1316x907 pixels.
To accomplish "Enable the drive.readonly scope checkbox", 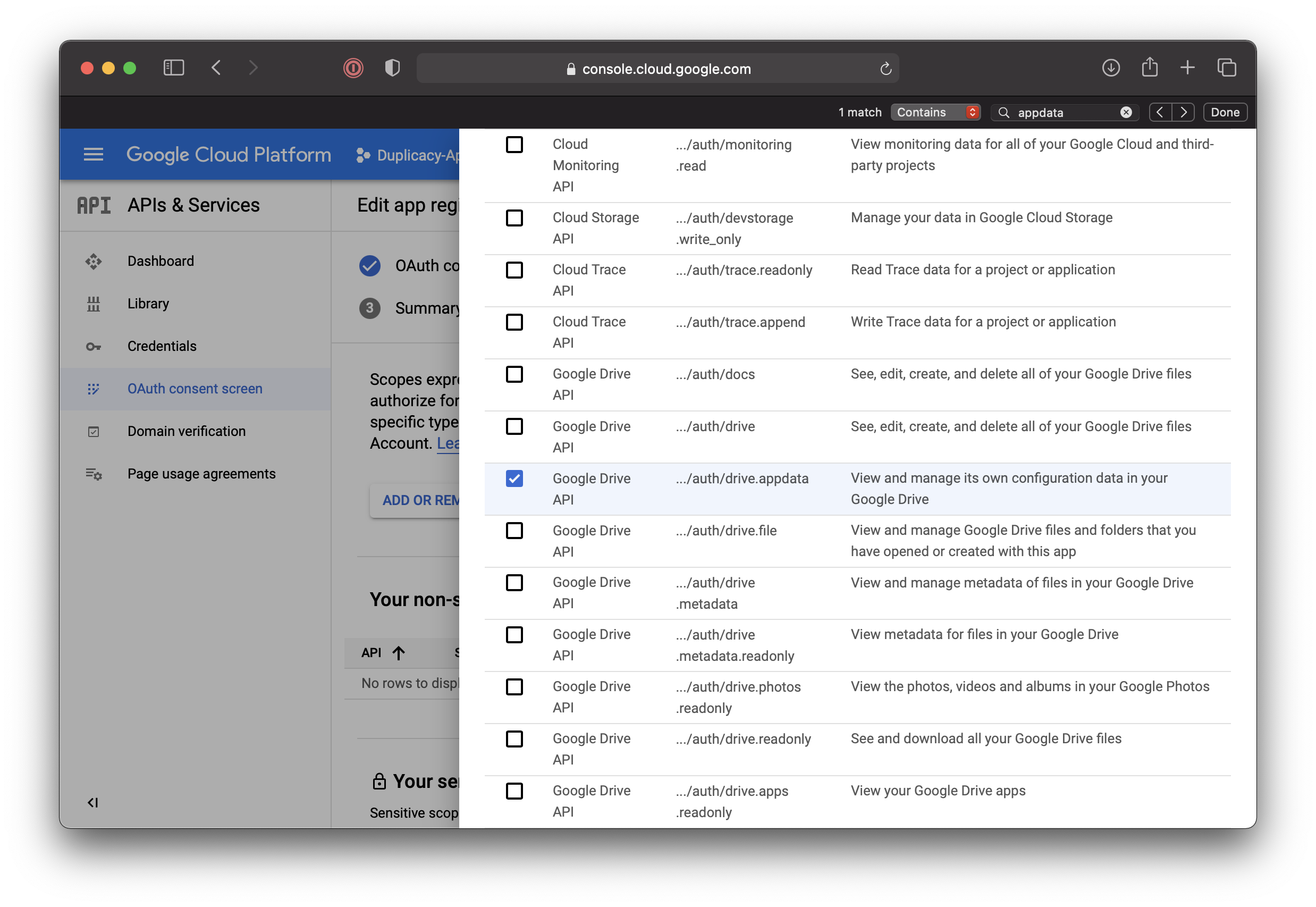I will [x=514, y=739].
